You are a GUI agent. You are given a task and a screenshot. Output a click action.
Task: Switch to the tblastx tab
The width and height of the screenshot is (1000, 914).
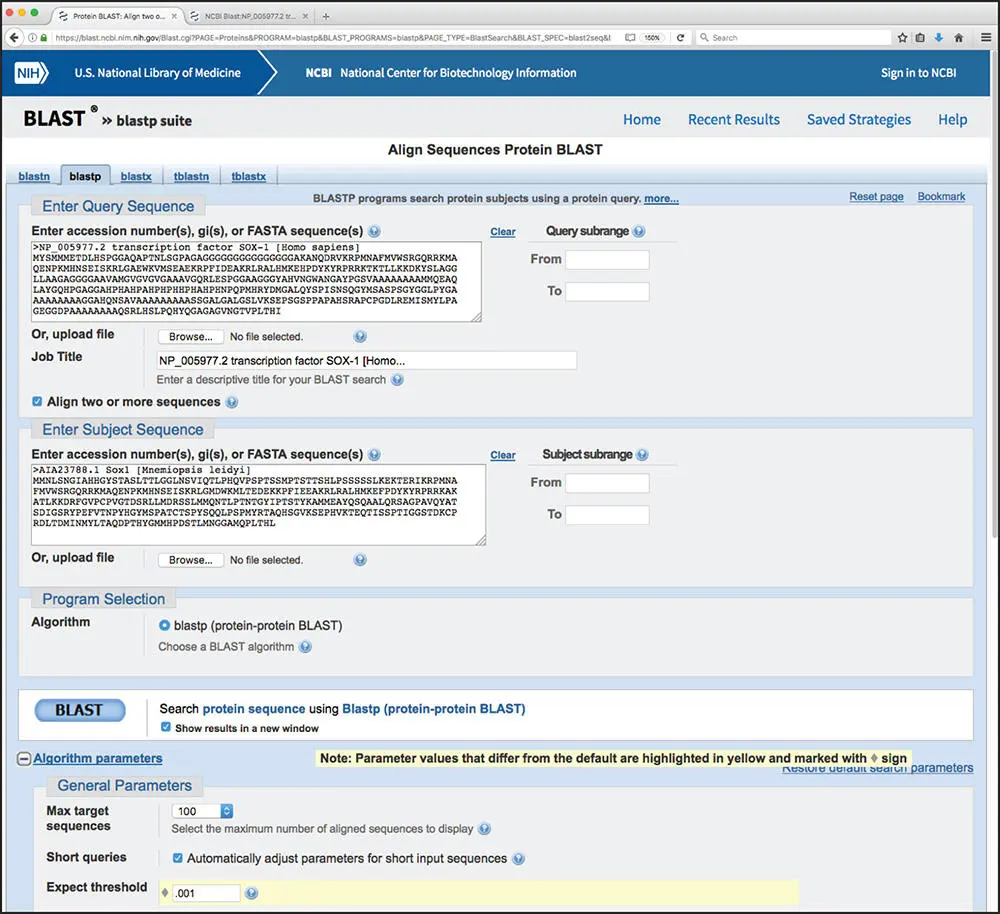(249, 176)
